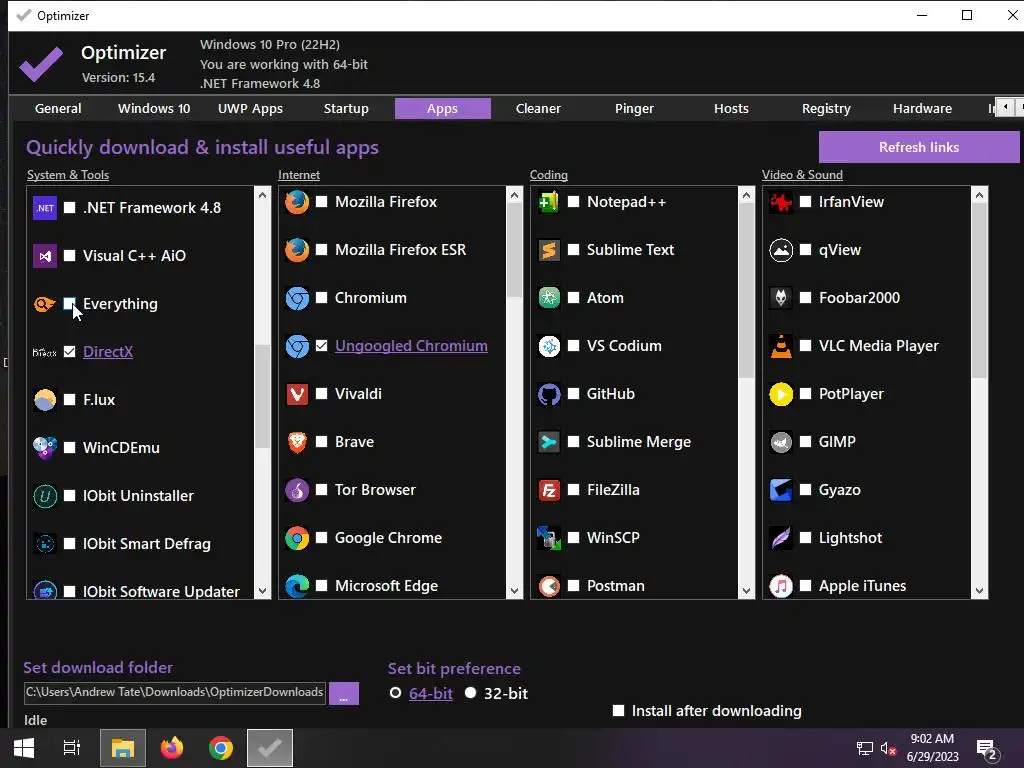This screenshot has height=768, width=1024.
Task: Click the F.lux app icon
Action: [44, 400]
